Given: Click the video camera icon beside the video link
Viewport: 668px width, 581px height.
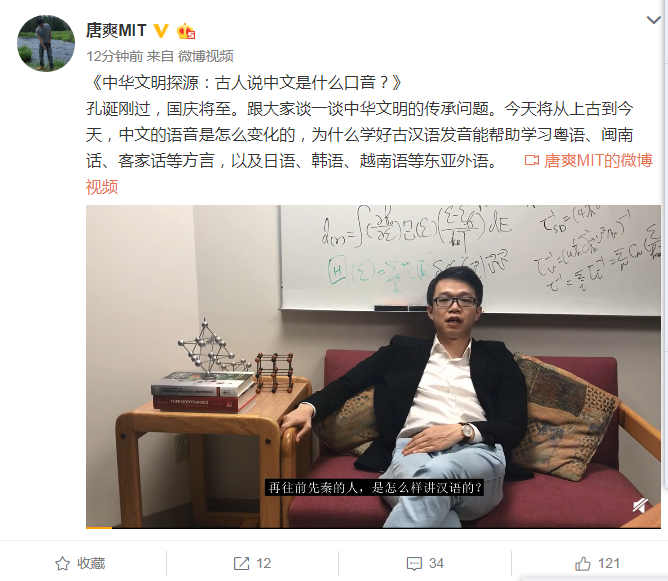Looking at the screenshot, I should tap(532, 161).
